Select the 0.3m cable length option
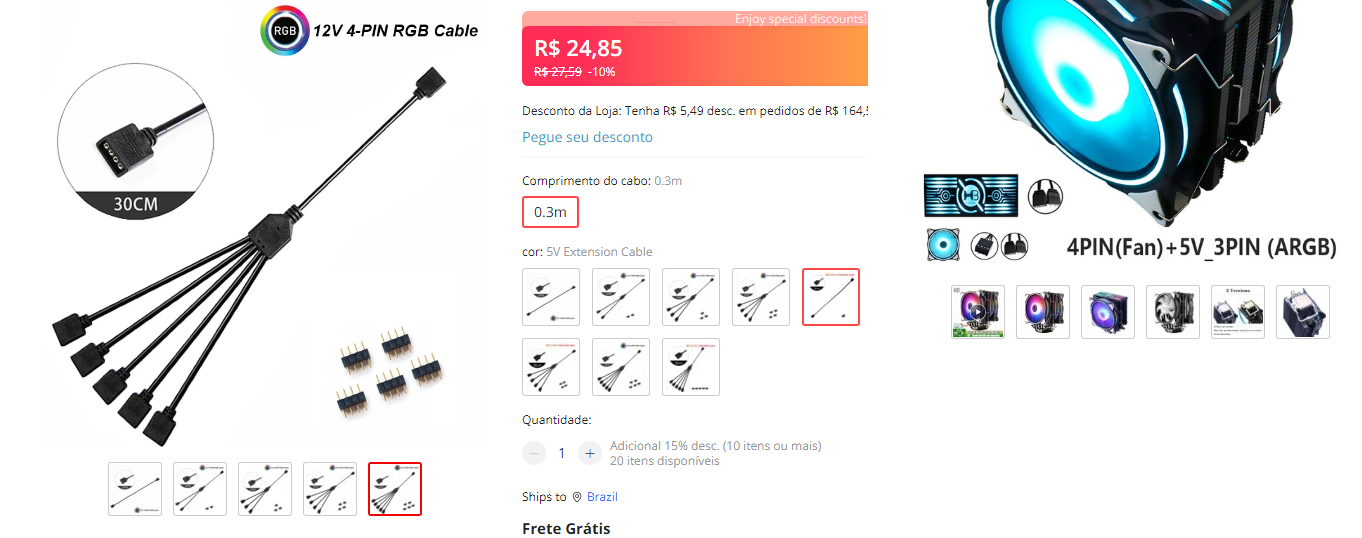Screen dimensions: 1362x538 tap(550, 212)
